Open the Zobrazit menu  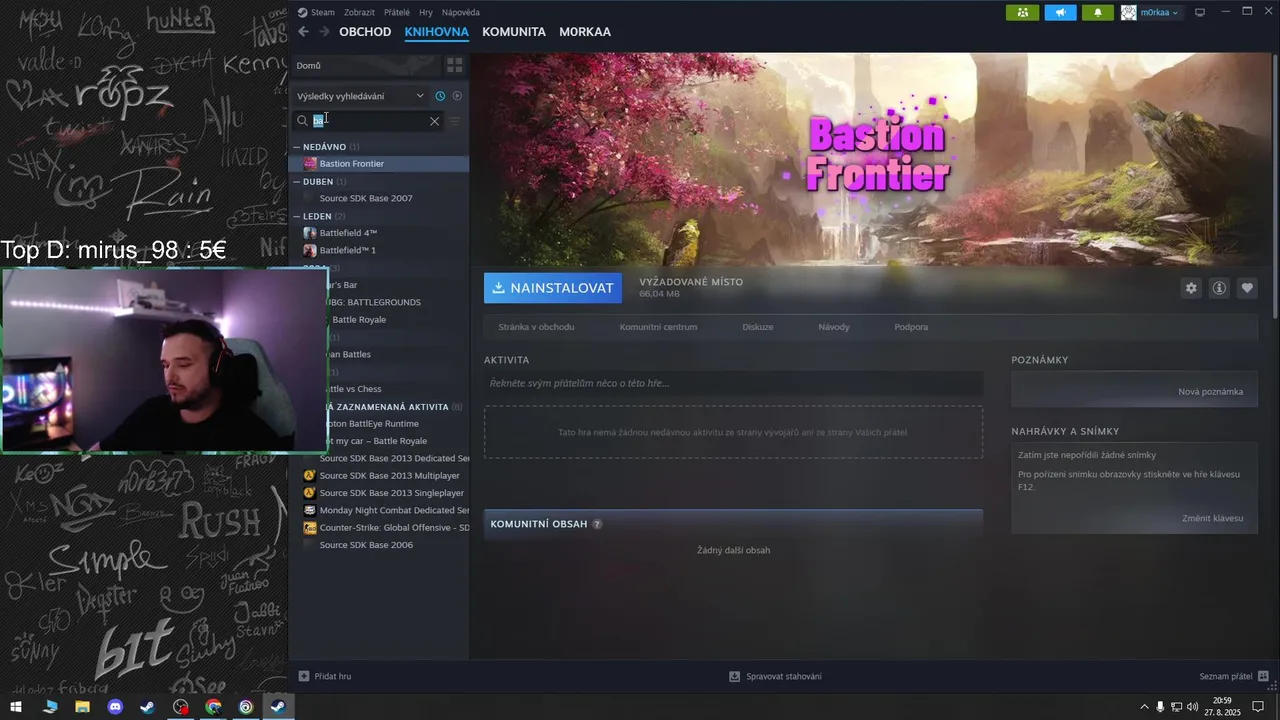point(359,12)
